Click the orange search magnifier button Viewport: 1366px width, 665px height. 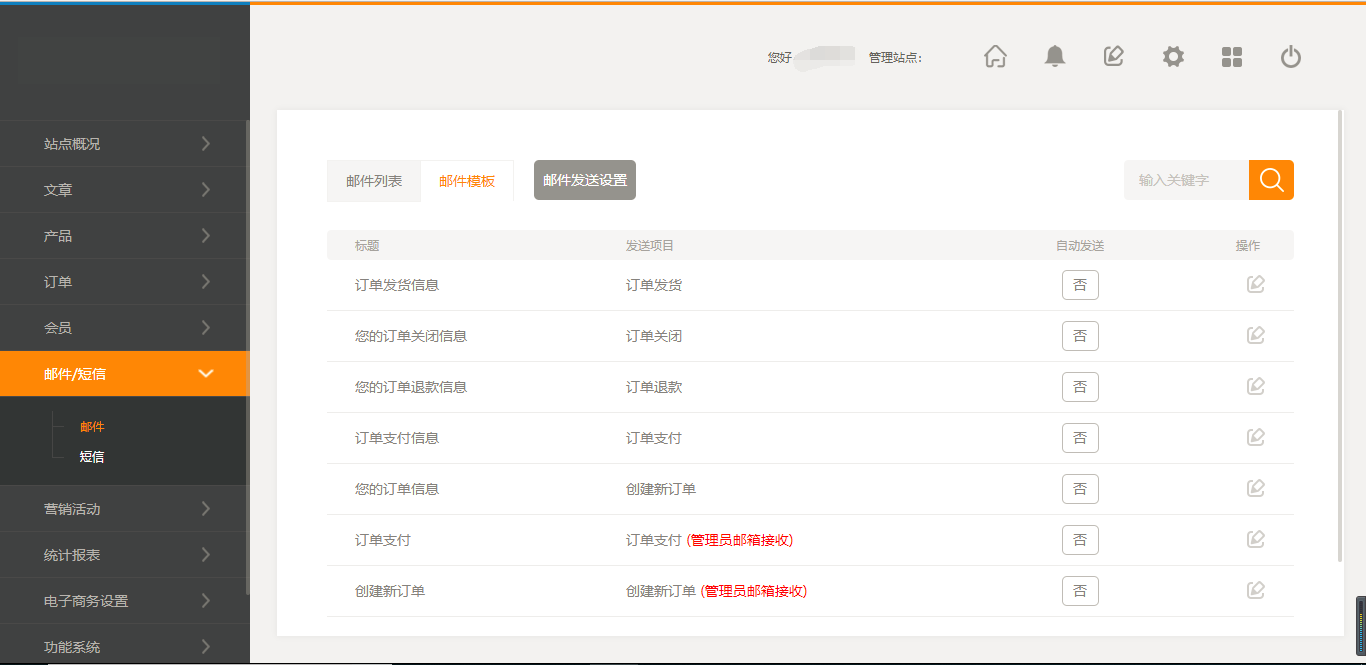pos(1271,180)
